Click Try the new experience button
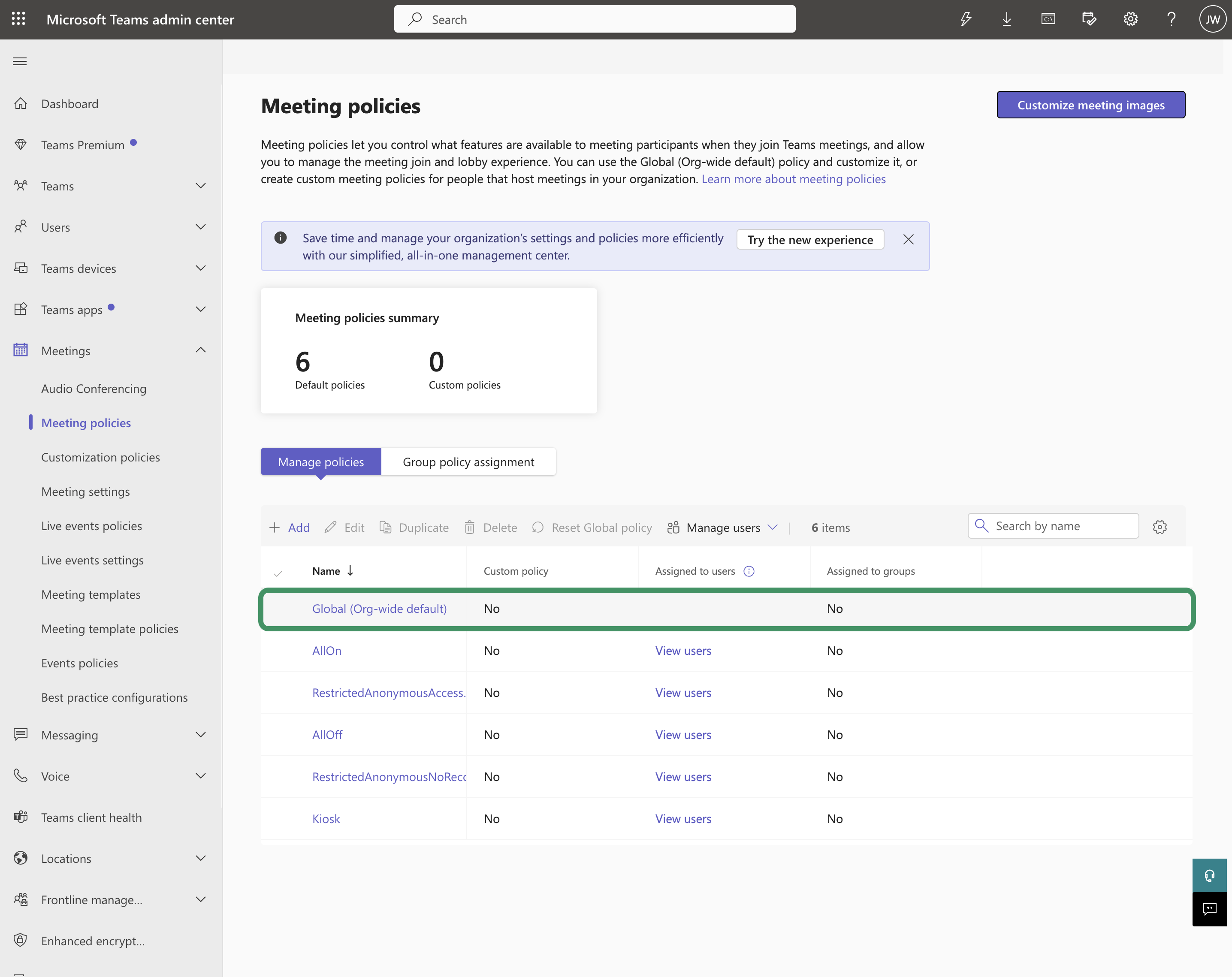The height and width of the screenshot is (977, 1232). tap(810, 239)
